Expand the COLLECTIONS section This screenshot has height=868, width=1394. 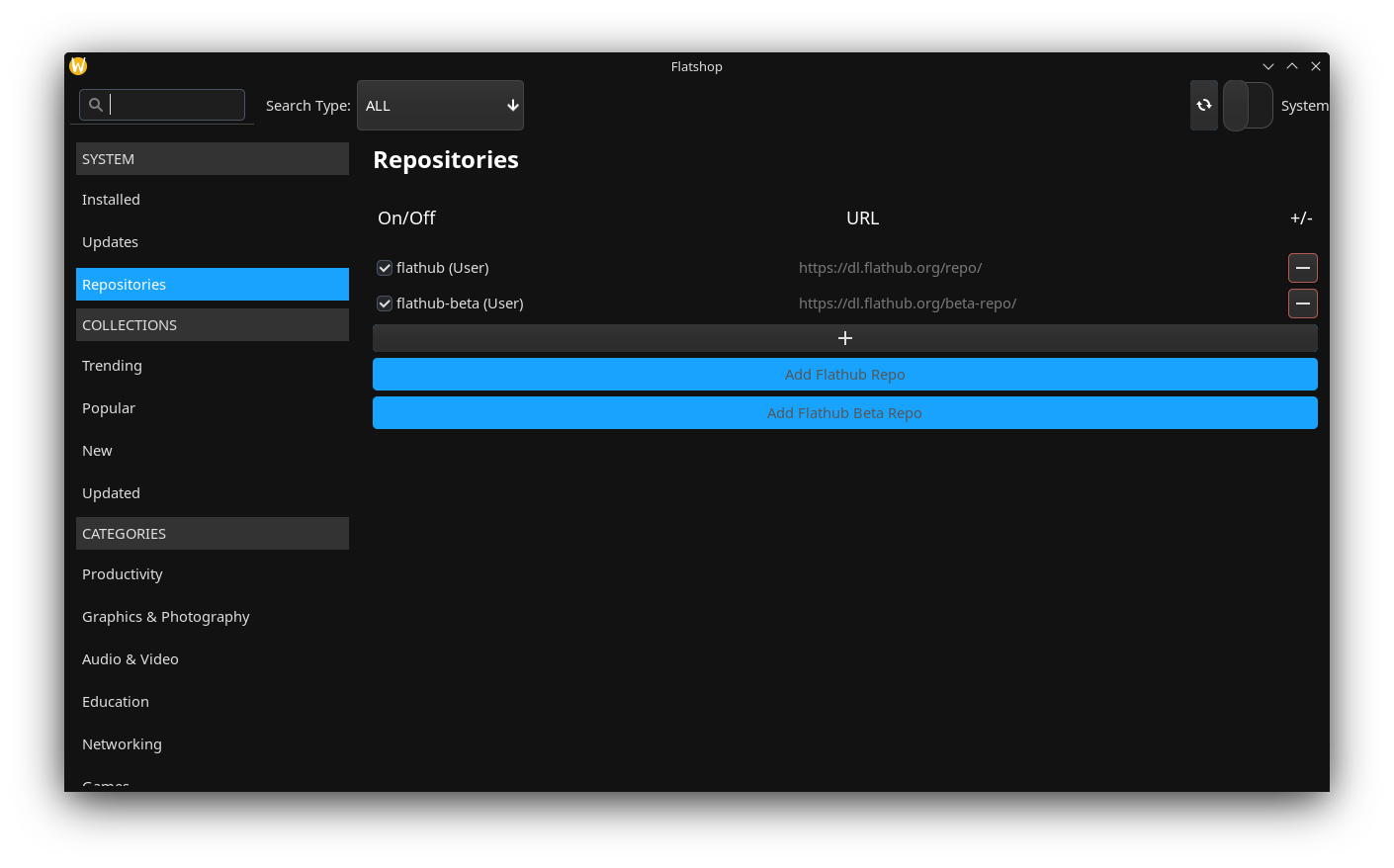(x=212, y=324)
